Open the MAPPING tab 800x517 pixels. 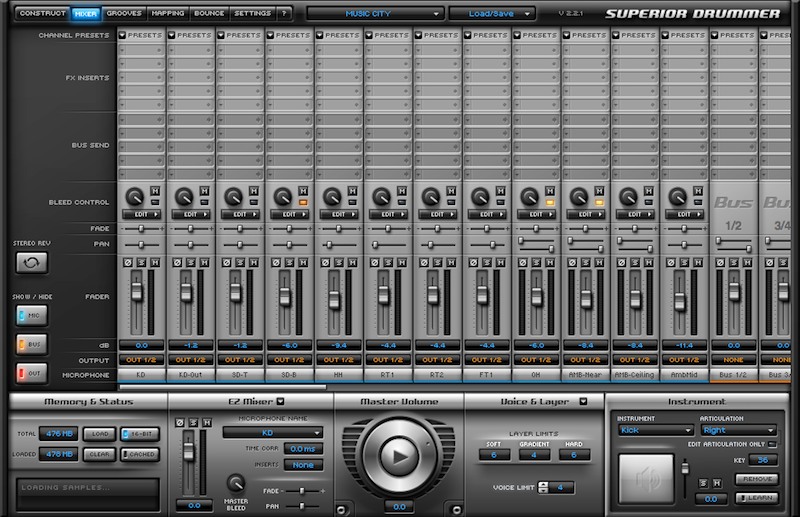click(x=168, y=13)
